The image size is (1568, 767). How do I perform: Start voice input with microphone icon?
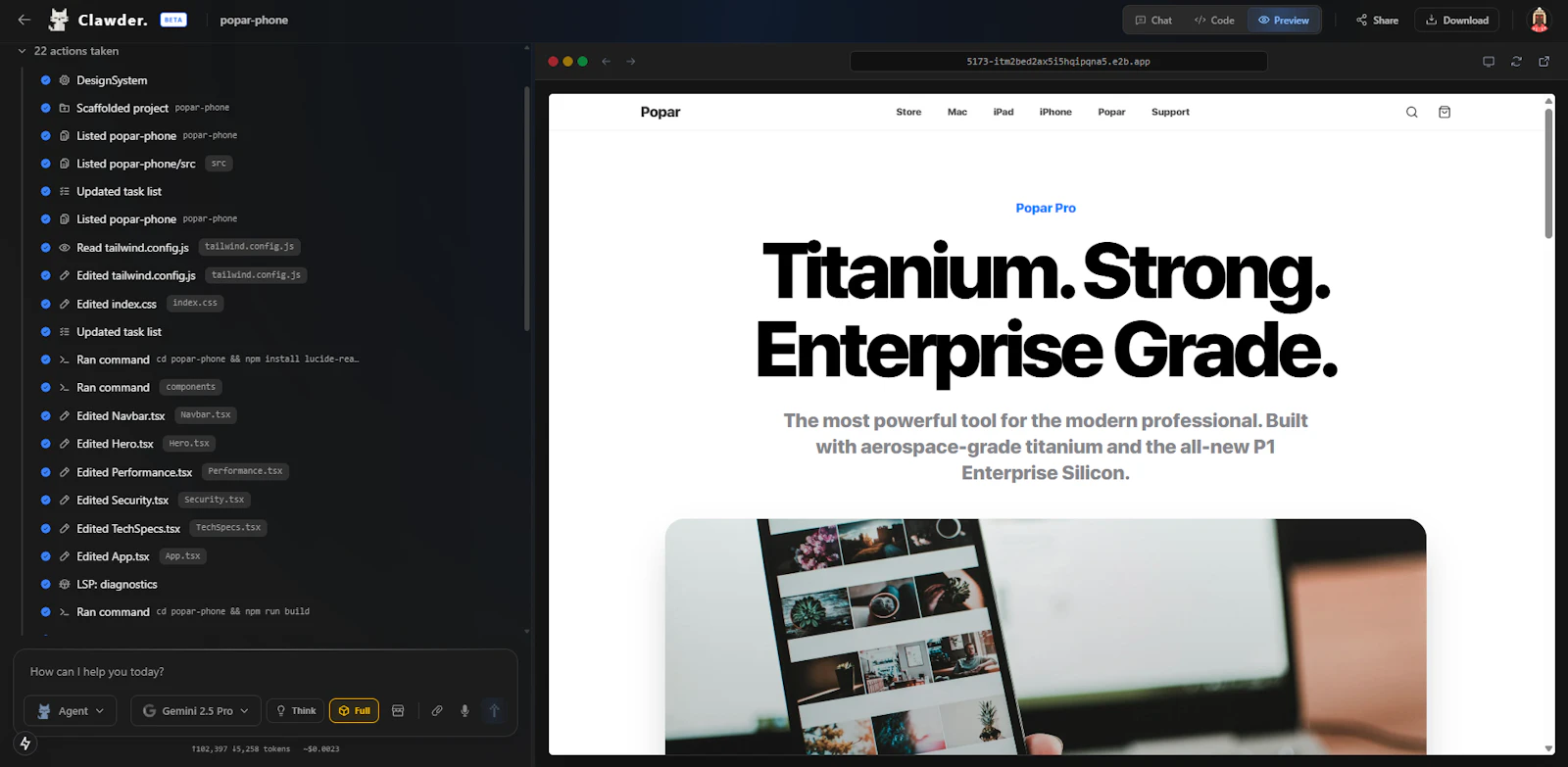[x=465, y=710]
